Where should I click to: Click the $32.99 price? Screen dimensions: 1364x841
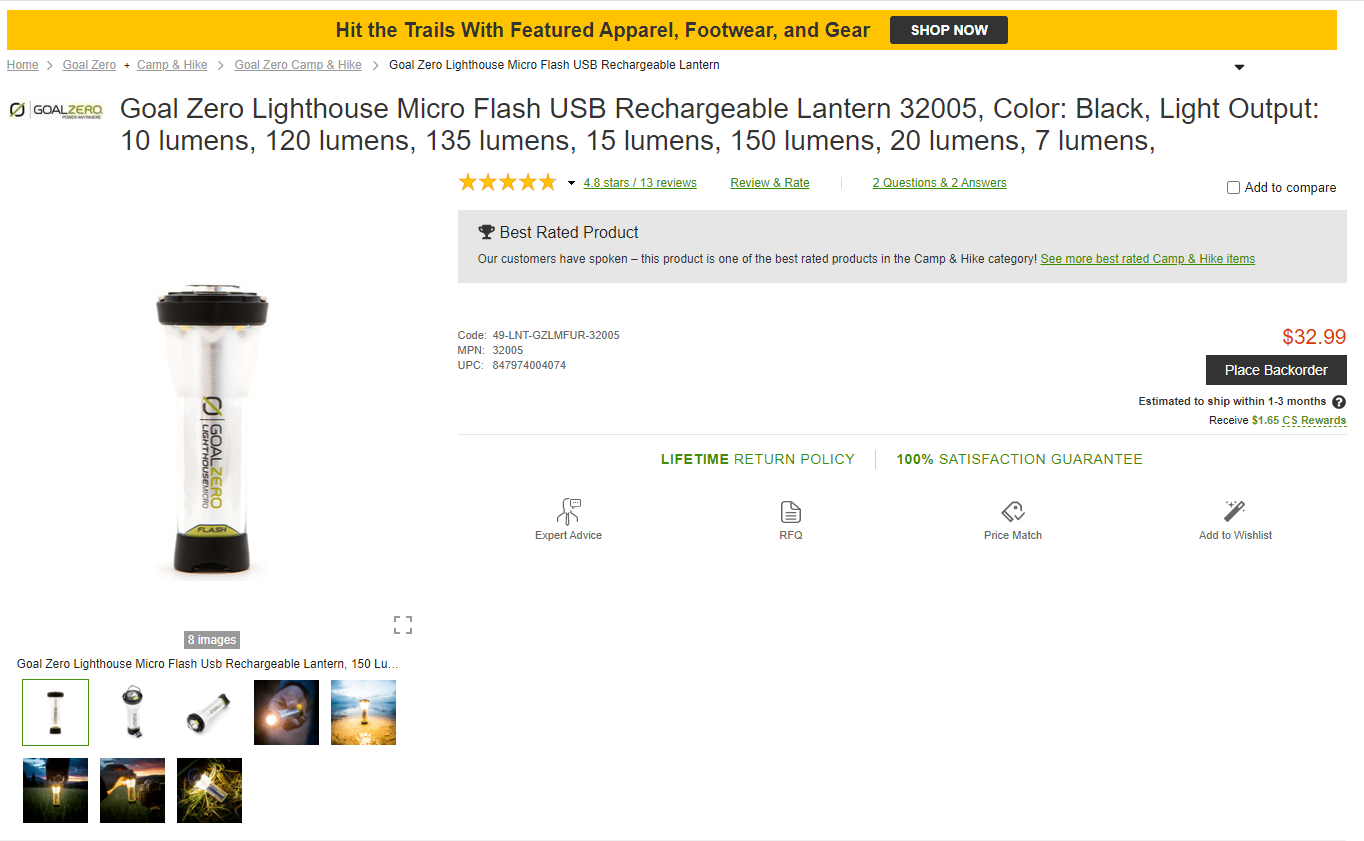pos(1314,337)
